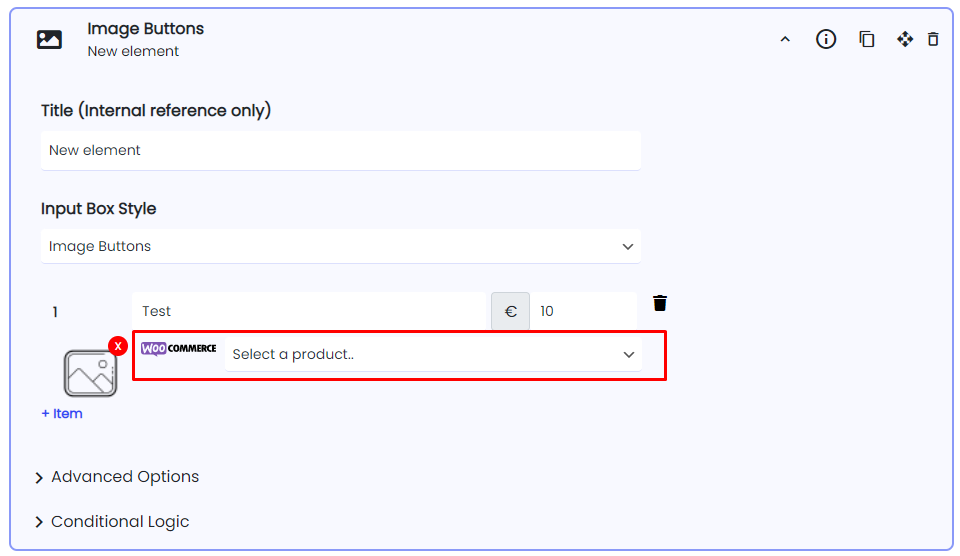Add a new item via + Item

point(62,414)
